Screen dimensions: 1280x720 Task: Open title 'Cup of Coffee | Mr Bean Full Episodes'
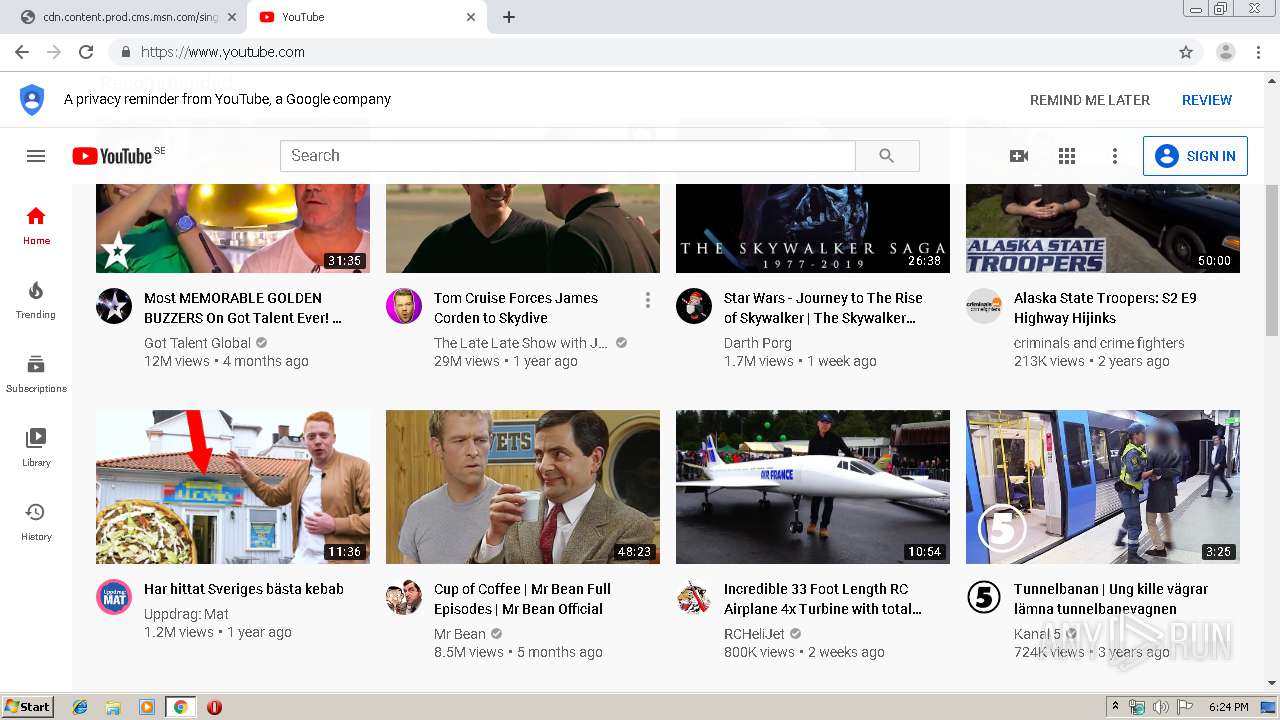522,599
